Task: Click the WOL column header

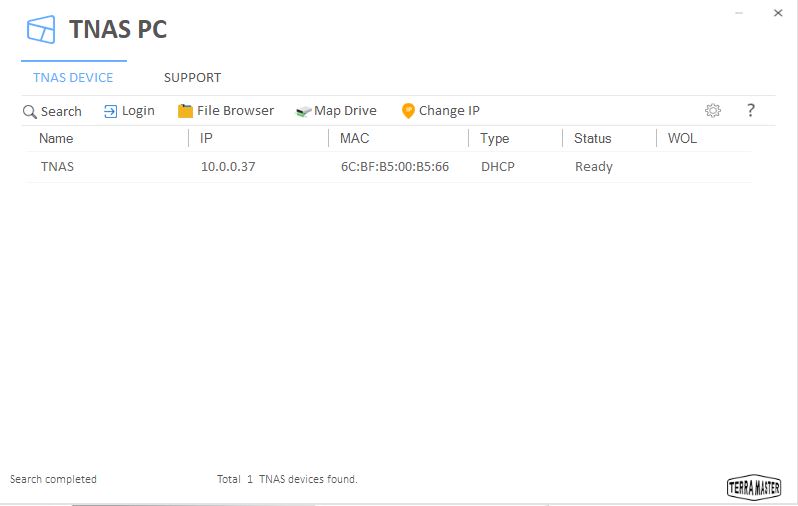Action: (682, 138)
